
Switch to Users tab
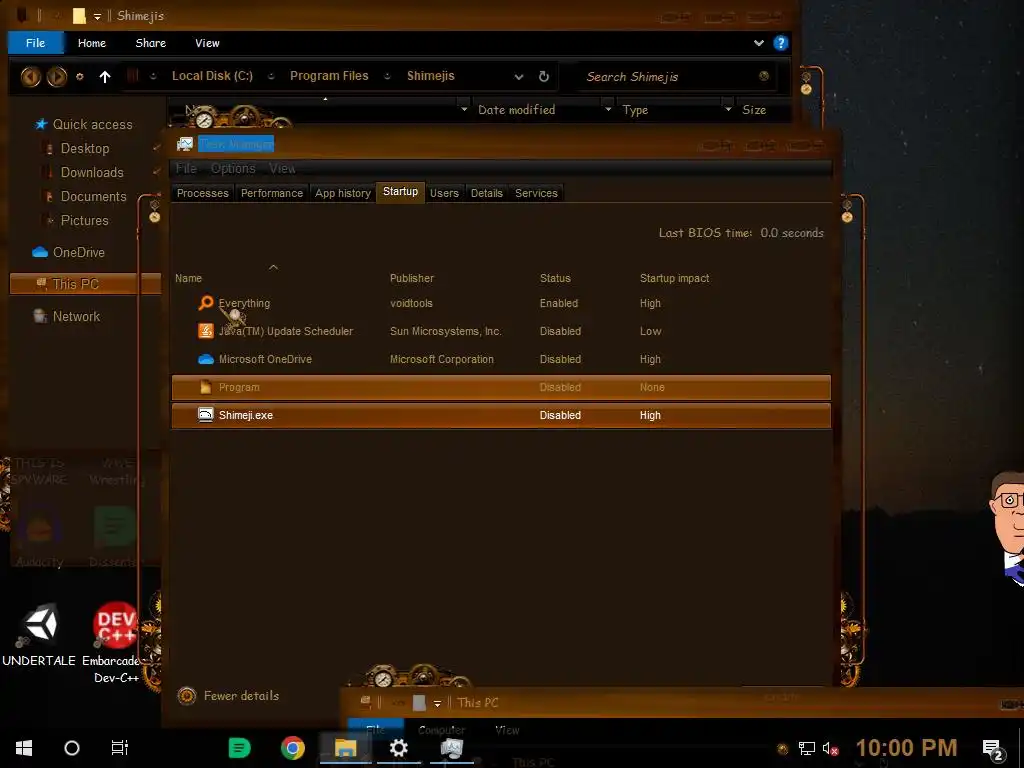(444, 193)
